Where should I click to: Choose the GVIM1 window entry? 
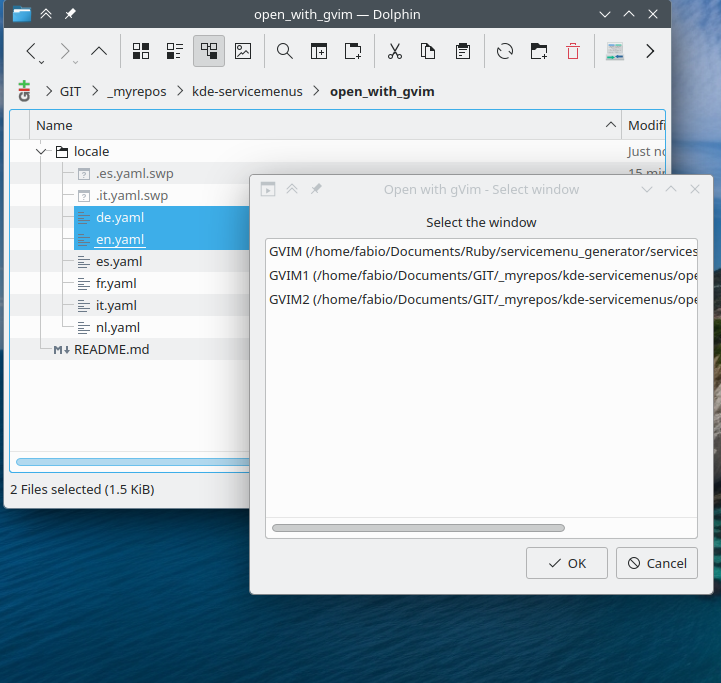tap(481, 275)
